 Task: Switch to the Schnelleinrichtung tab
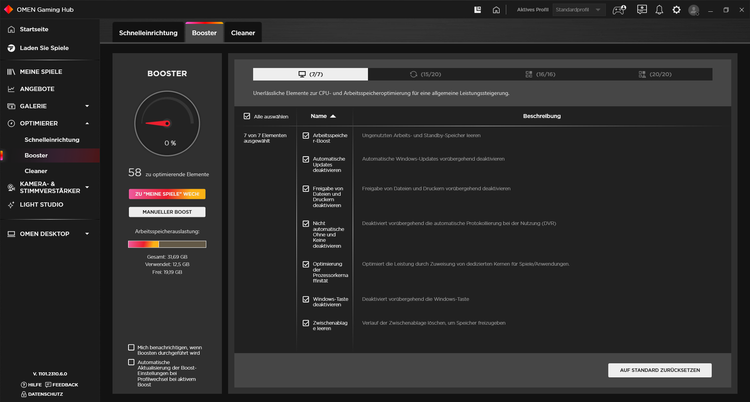(x=148, y=33)
